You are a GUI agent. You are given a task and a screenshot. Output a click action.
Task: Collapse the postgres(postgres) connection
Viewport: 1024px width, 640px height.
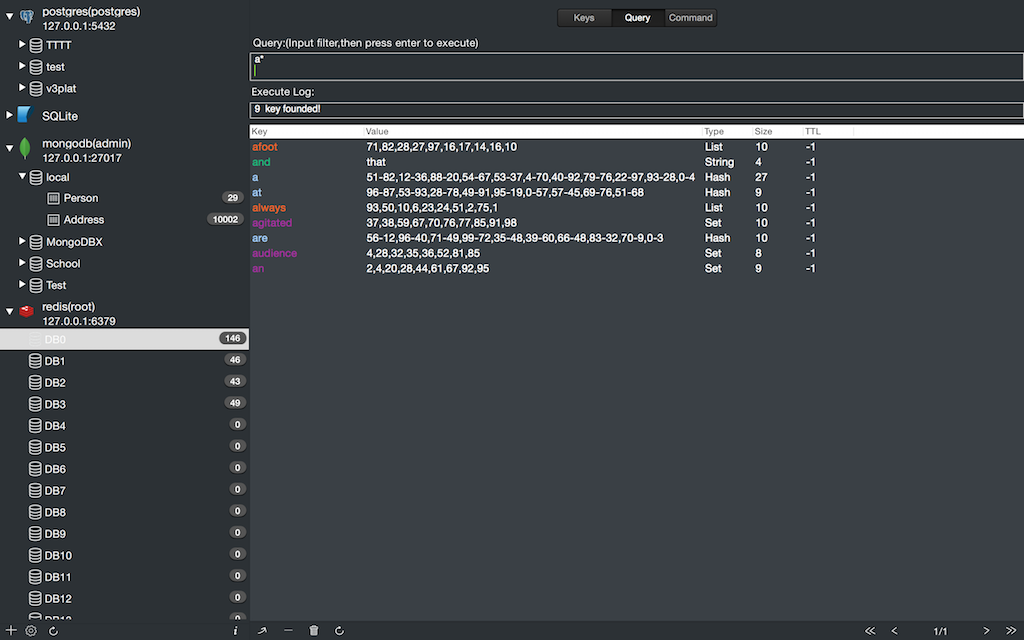coord(10,17)
